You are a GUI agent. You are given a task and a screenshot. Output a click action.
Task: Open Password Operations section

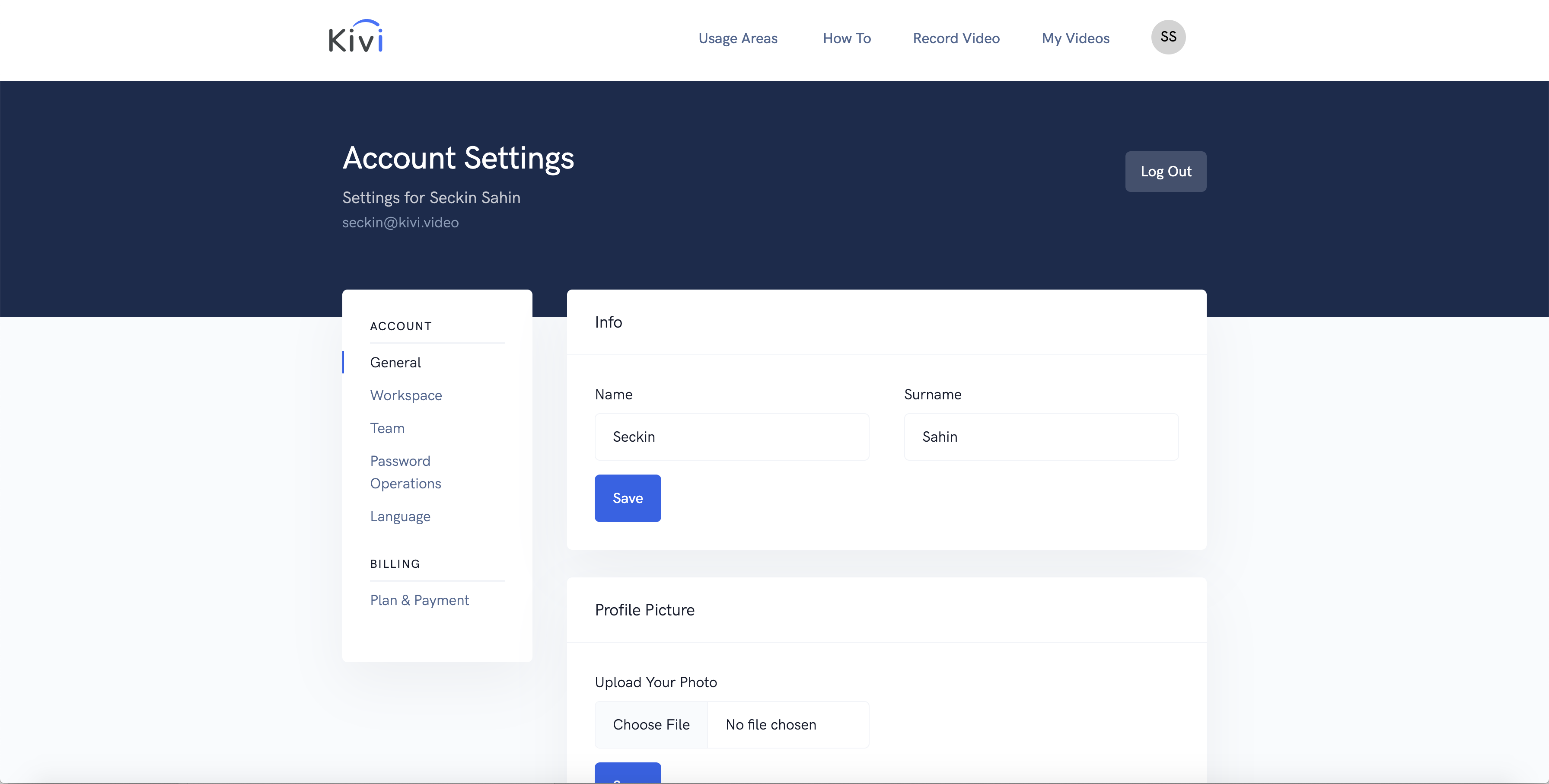coord(405,472)
